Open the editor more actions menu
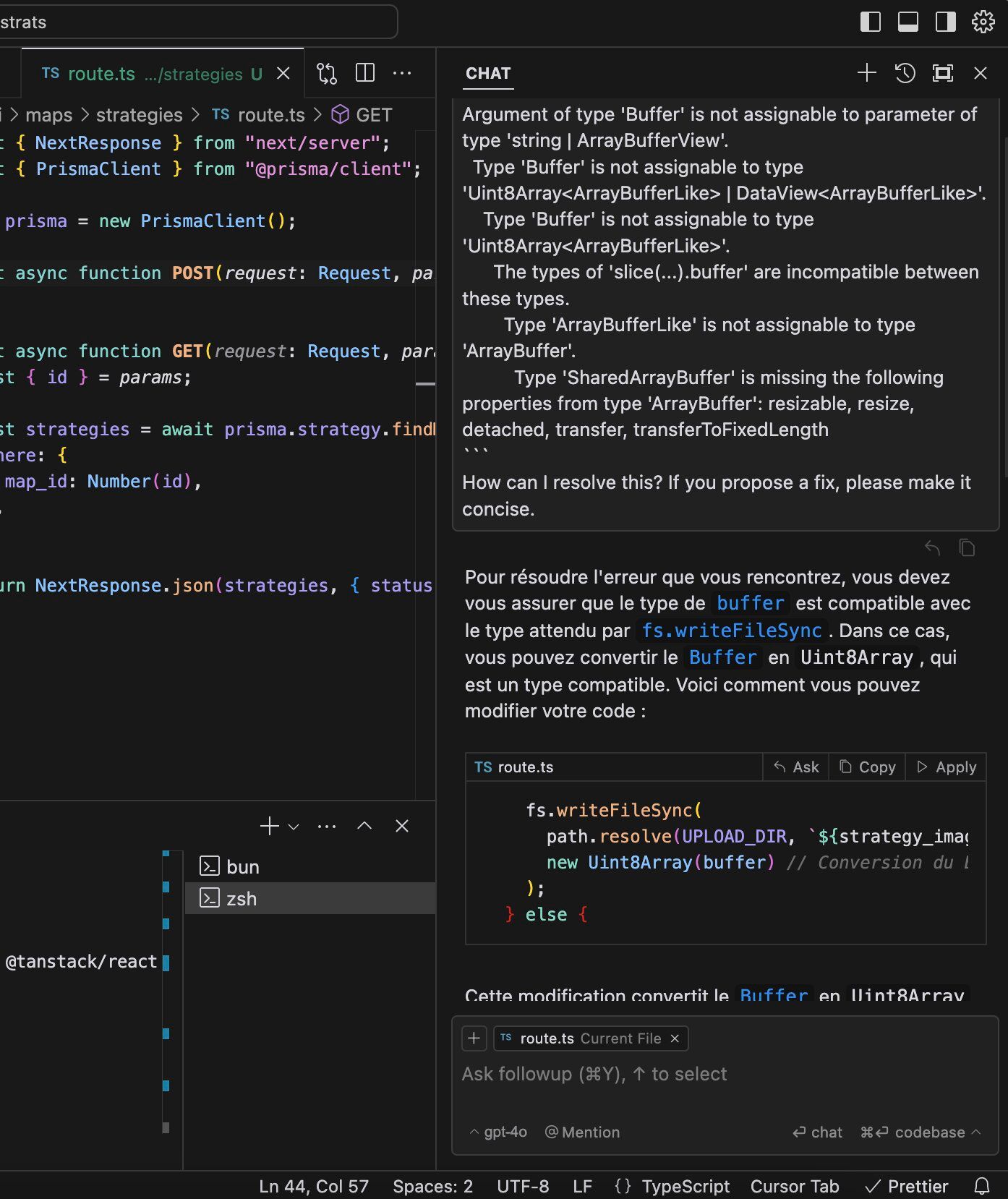Image resolution: width=1008 pixels, height=1199 pixels. 402,73
